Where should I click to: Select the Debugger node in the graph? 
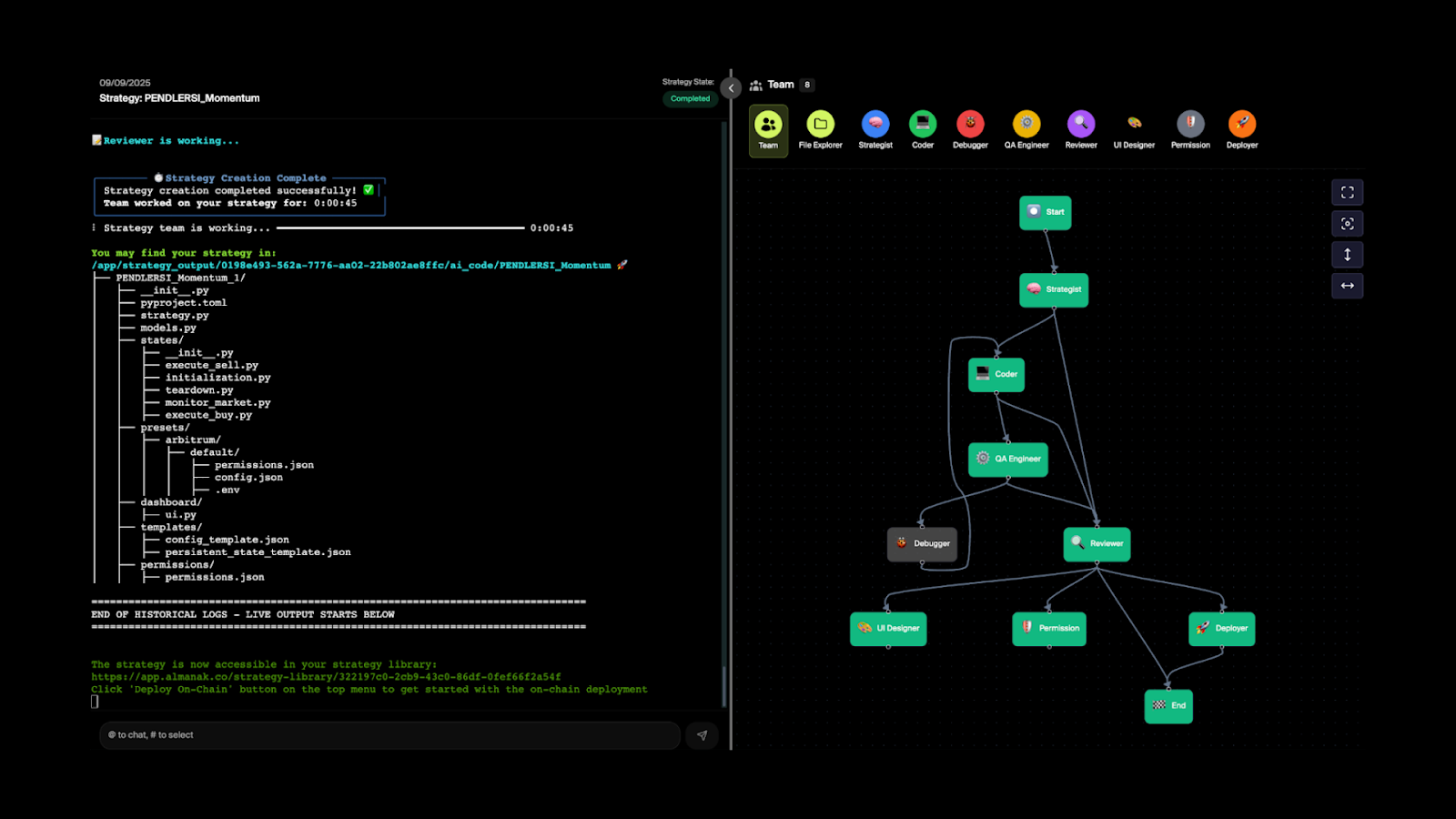pos(922,544)
